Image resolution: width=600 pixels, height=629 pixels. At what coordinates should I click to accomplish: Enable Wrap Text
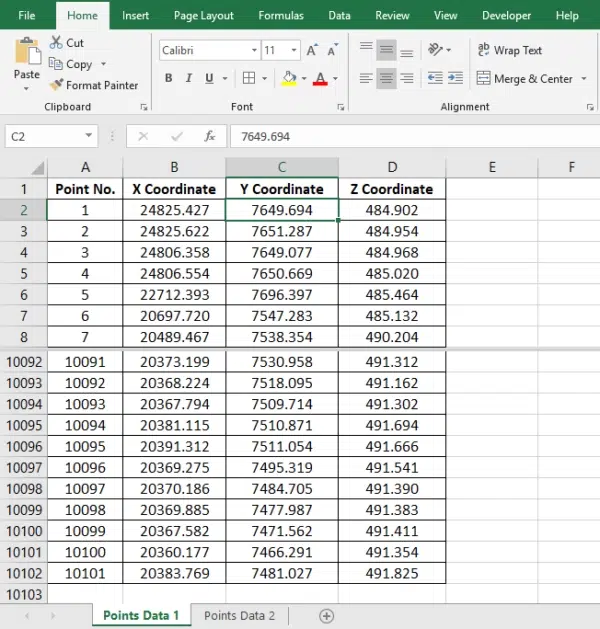point(509,50)
